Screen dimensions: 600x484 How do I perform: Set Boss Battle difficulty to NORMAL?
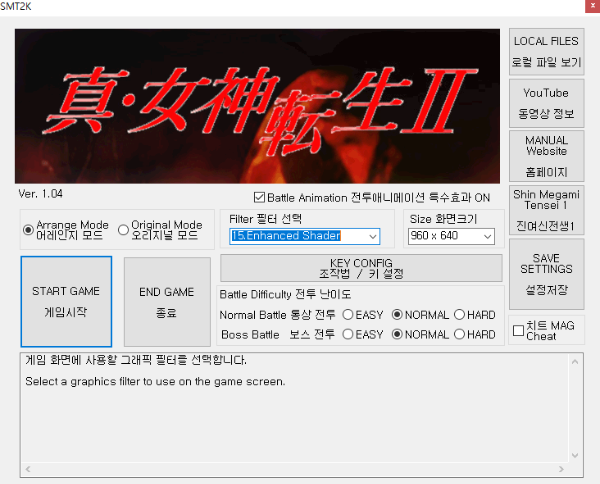point(397,334)
